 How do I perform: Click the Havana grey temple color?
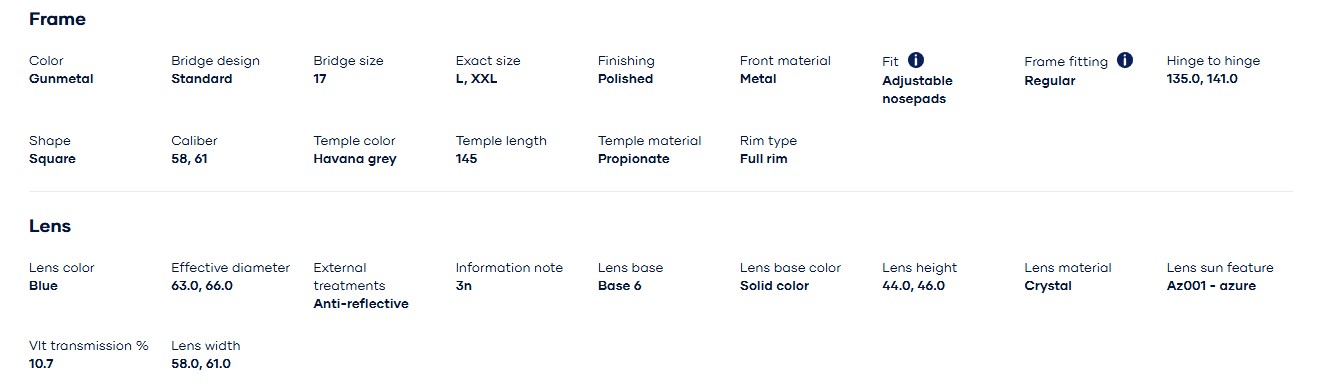click(x=355, y=159)
